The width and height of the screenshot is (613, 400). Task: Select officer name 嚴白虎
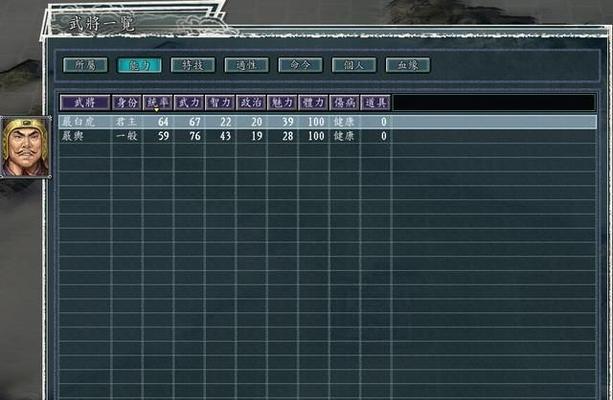pyautogui.click(x=78, y=122)
